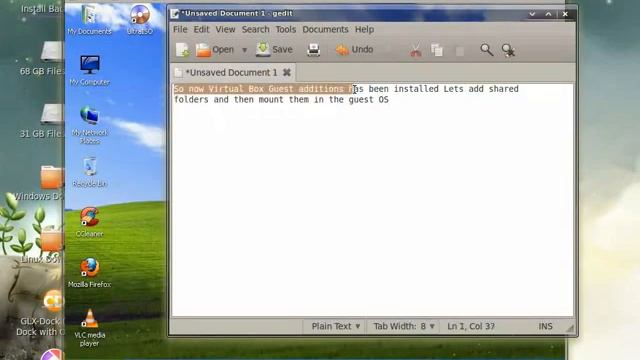The height and width of the screenshot is (360, 640).
Task: Open the Documents menu
Action: pos(325,29)
